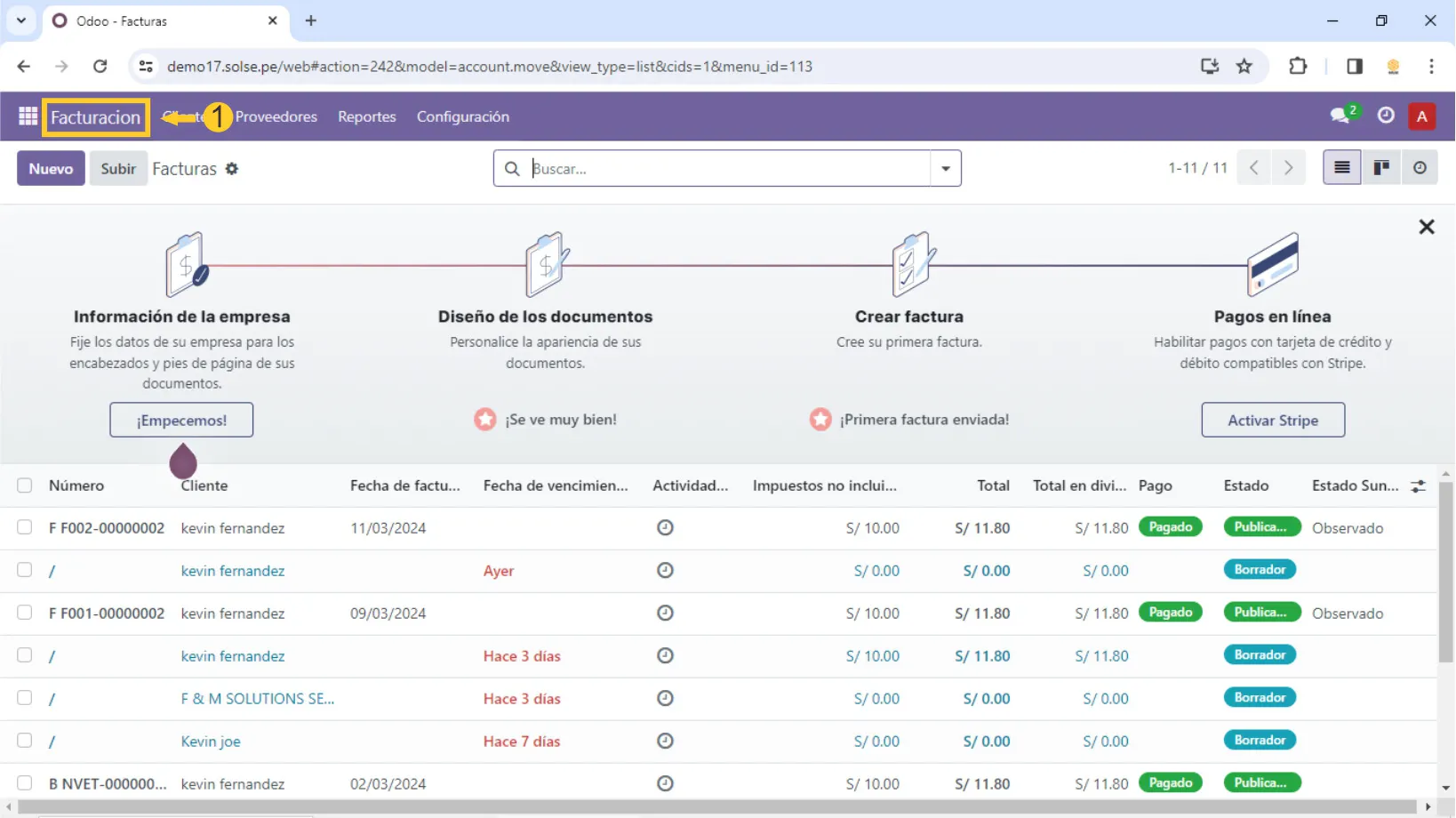Switch to the kanban view
This screenshot has width=1456, height=818.
click(x=1381, y=168)
